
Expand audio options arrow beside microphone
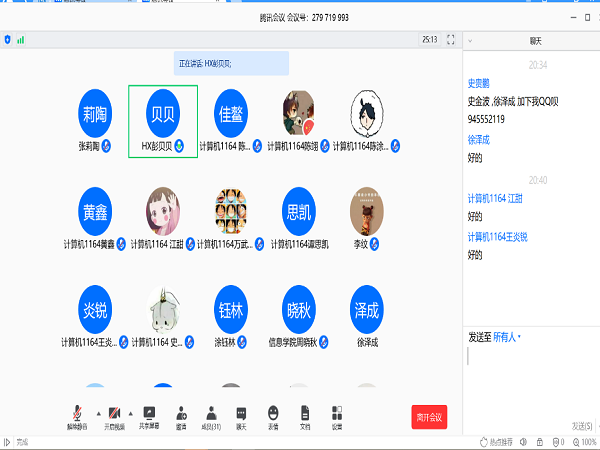[x=99, y=414]
